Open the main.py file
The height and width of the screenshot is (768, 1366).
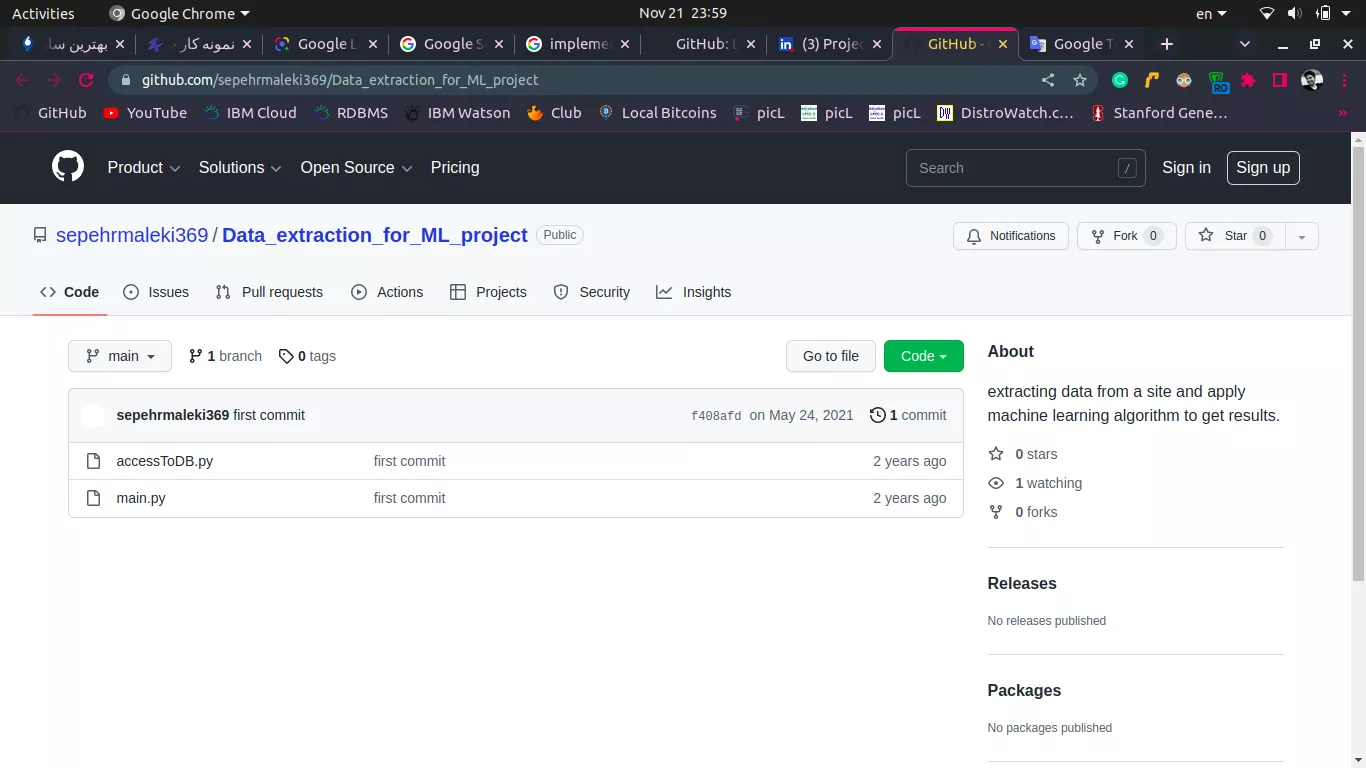(x=141, y=498)
